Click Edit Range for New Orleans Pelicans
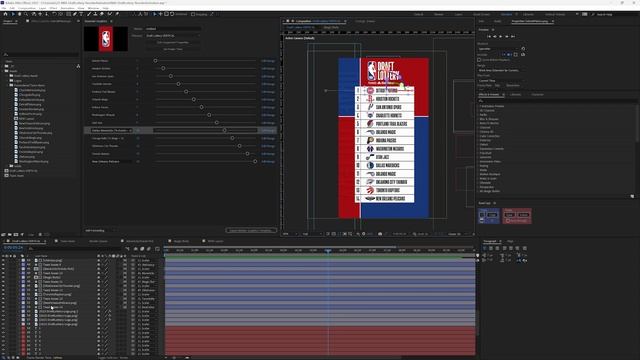Image resolution: width=640 pixels, height=360 pixels. (268, 162)
